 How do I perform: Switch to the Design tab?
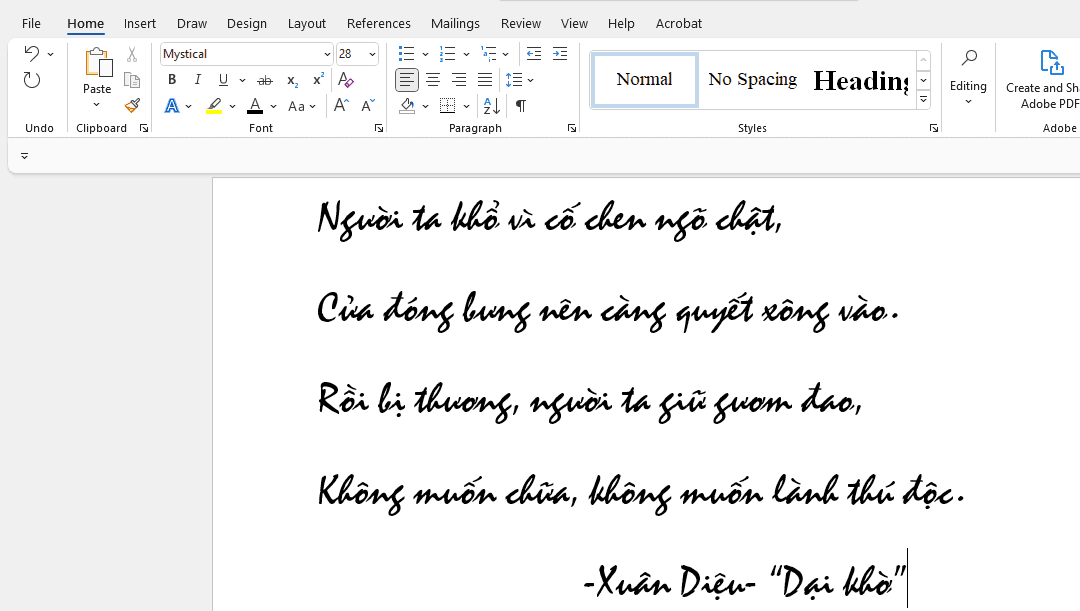(247, 23)
